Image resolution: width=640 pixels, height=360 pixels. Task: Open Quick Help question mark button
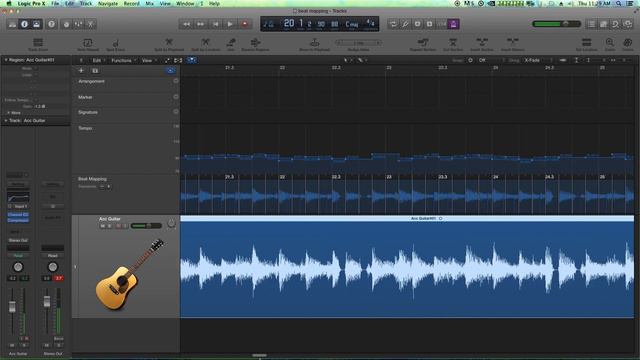coord(51,24)
